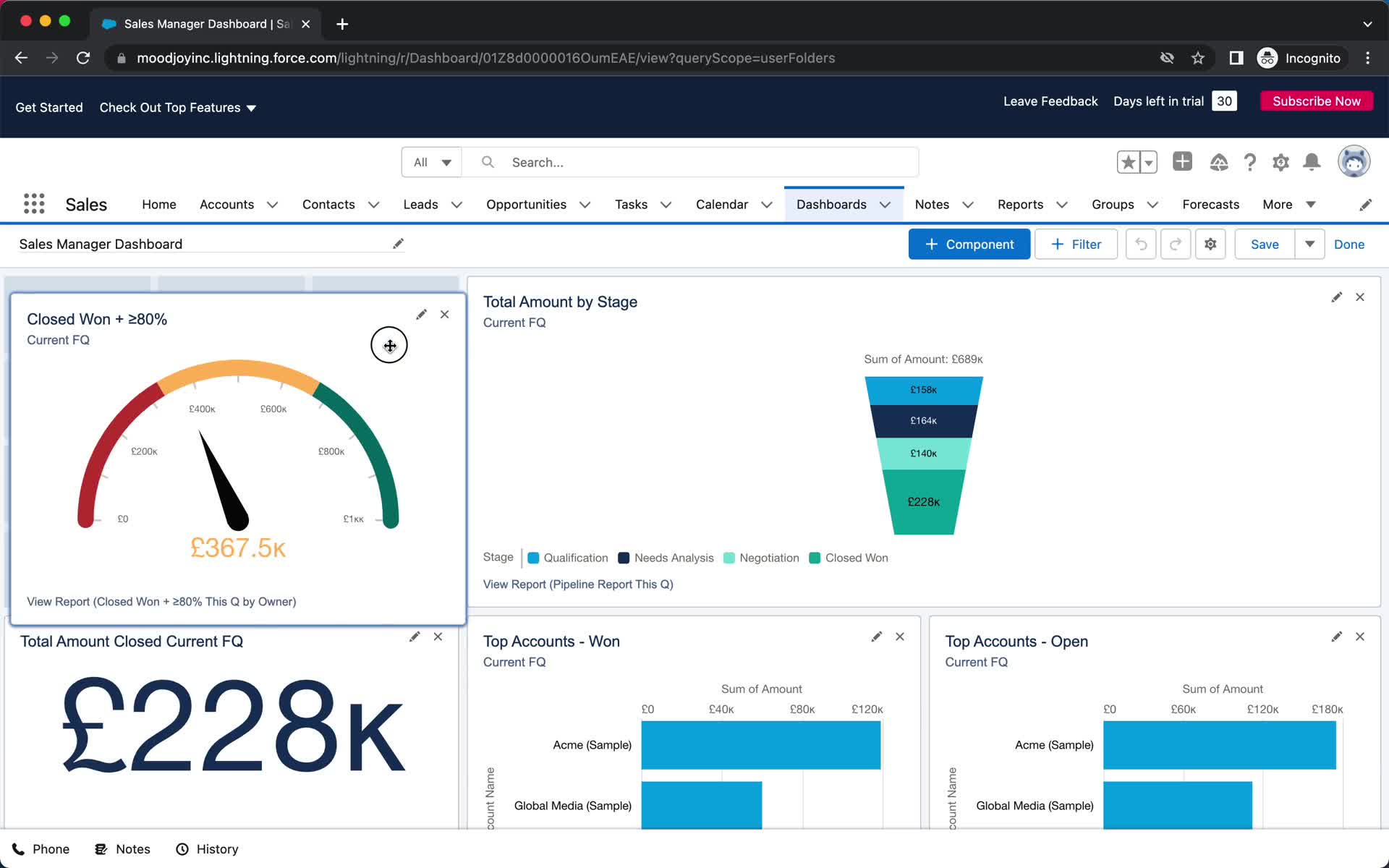The height and width of the screenshot is (868, 1389).
Task: Open the Save options dropdown arrow
Action: click(1309, 244)
